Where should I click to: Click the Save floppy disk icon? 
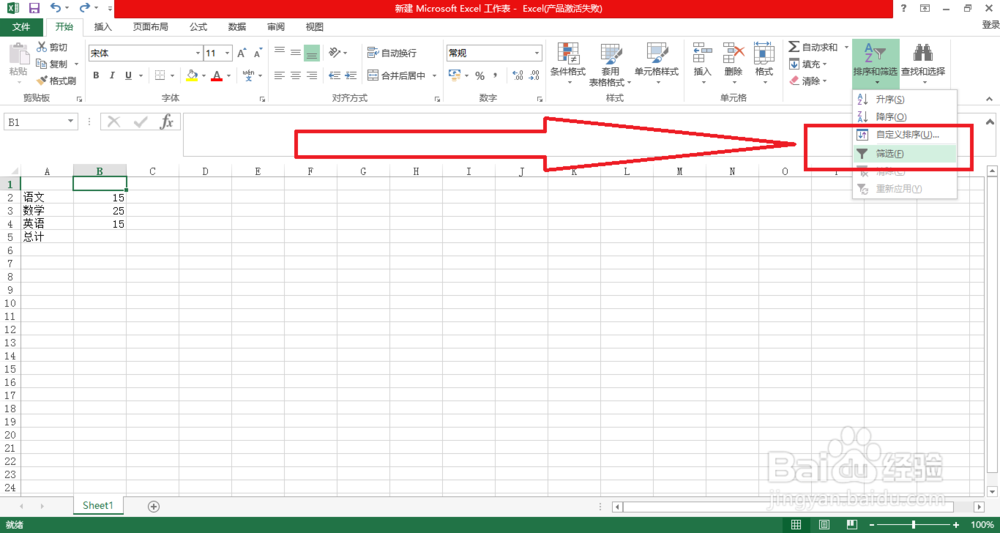(x=34, y=8)
